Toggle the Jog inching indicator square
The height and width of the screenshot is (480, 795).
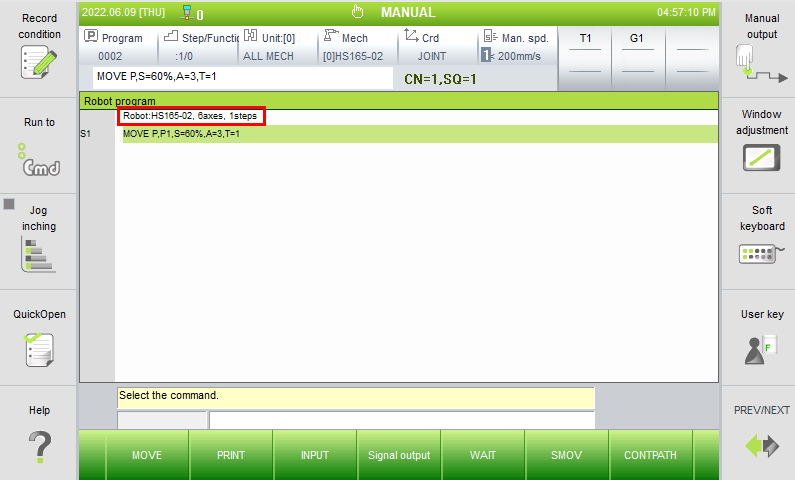point(9,204)
